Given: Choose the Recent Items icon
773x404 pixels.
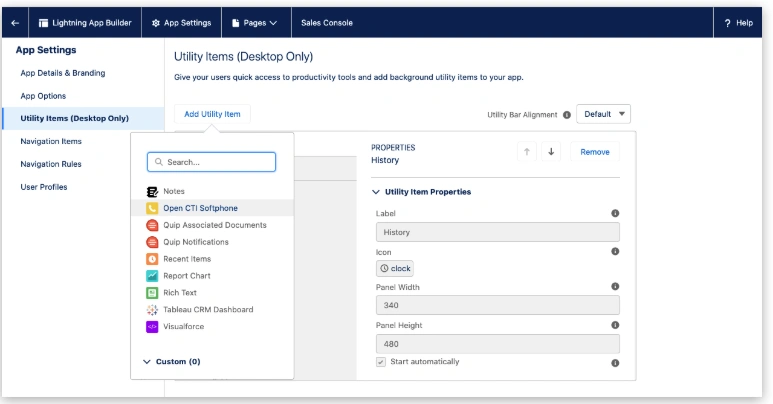Looking at the screenshot, I should click(x=152, y=259).
